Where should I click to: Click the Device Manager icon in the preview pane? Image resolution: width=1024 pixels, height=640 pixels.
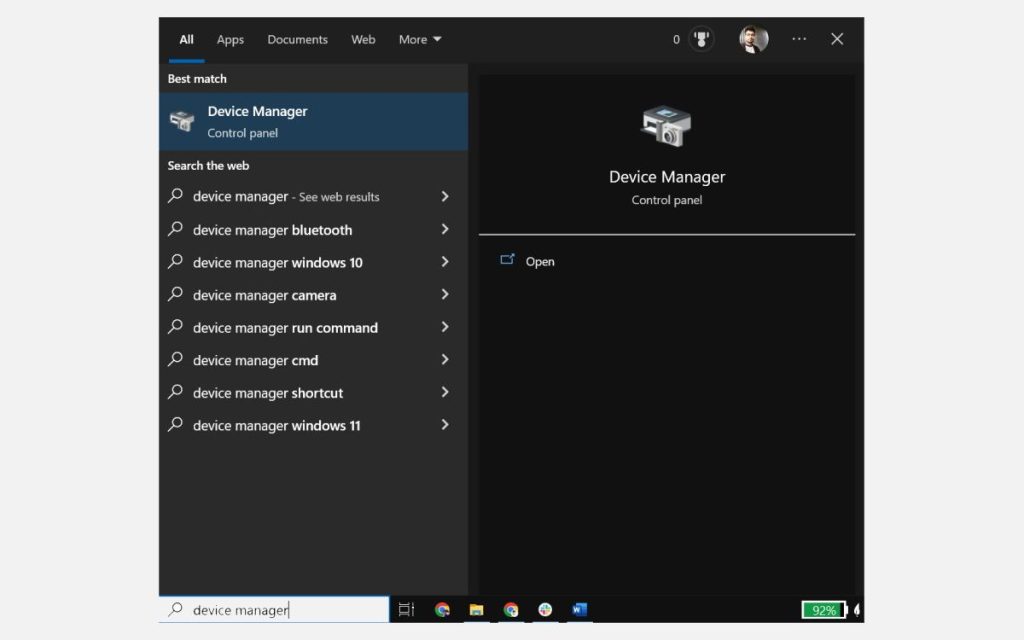[667, 126]
